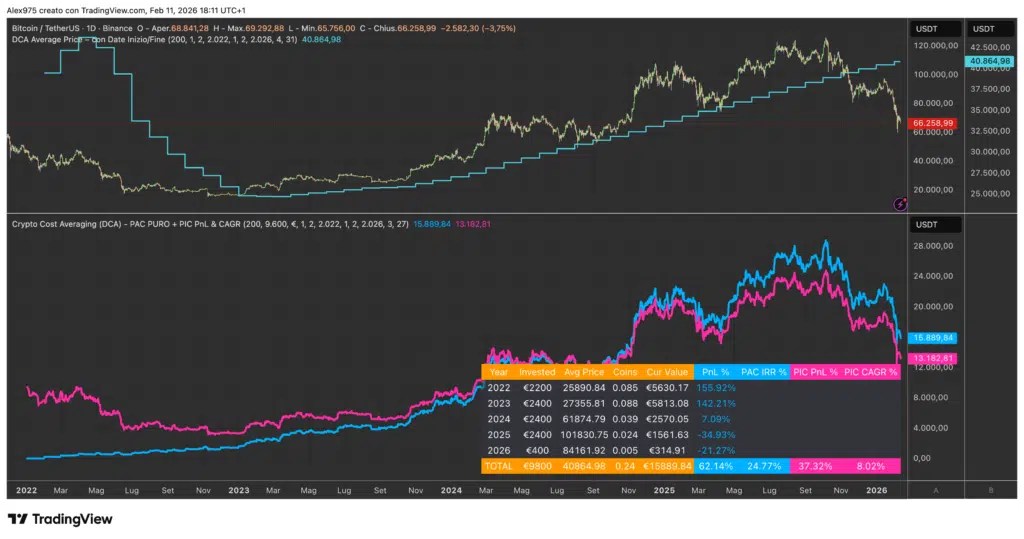
Task: Click the blue 15.889,84 PAC value label
Action: [933, 338]
